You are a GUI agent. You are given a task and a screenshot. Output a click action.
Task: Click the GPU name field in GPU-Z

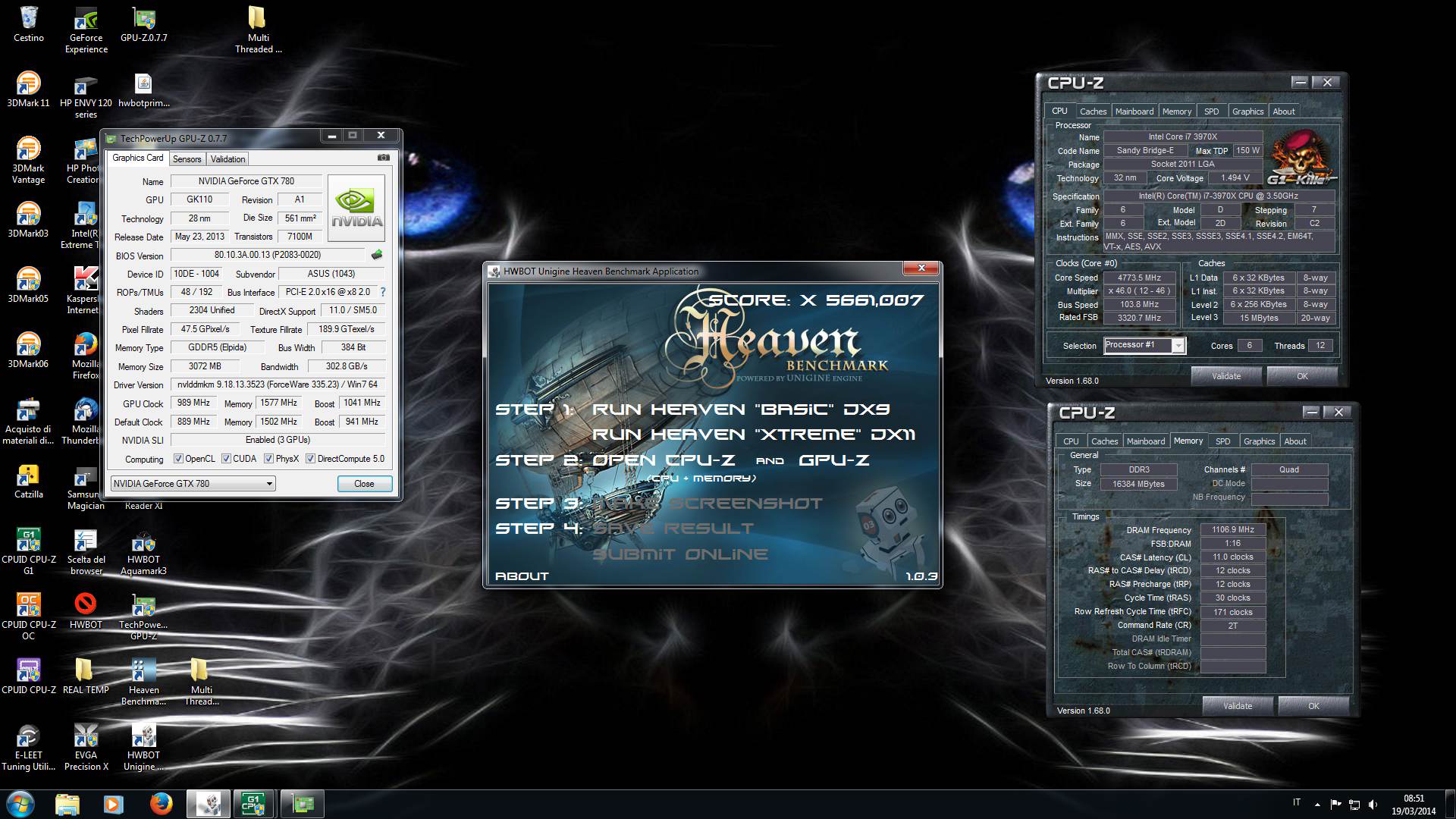click(x=246, y=181)
